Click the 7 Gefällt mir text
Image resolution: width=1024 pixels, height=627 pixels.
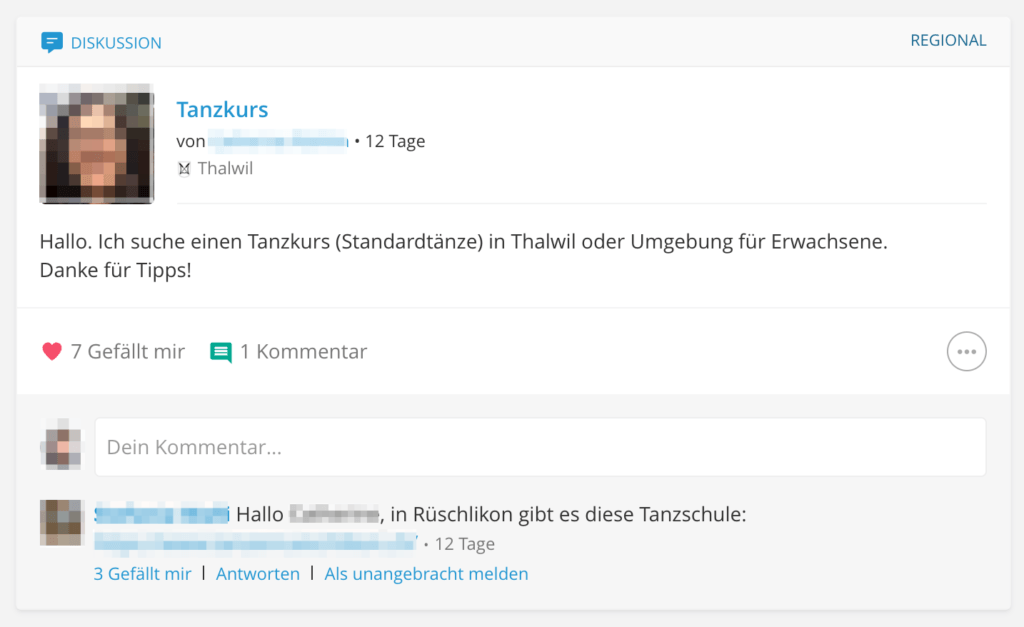[x=128, y=351]
